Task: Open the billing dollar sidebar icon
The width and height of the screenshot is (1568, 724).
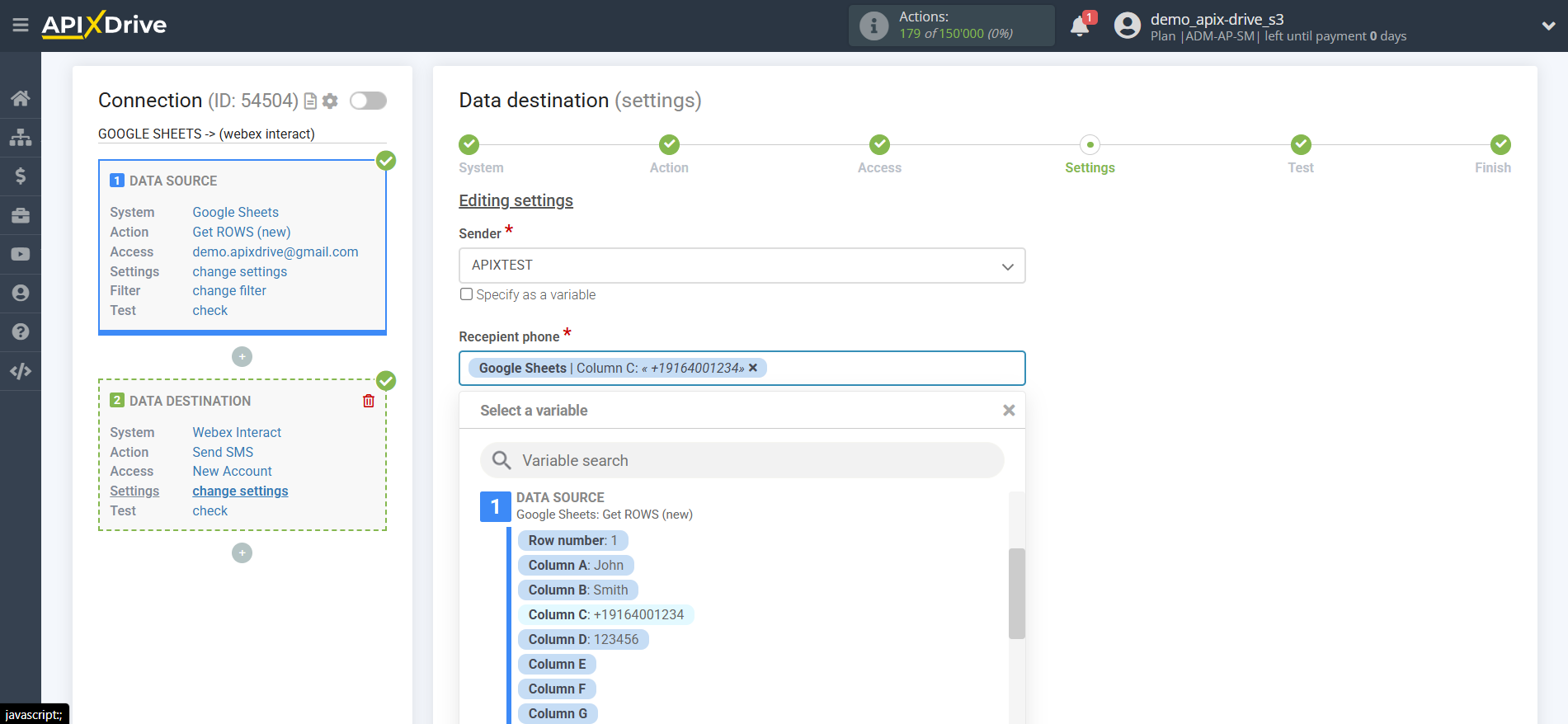Action: 21,176
